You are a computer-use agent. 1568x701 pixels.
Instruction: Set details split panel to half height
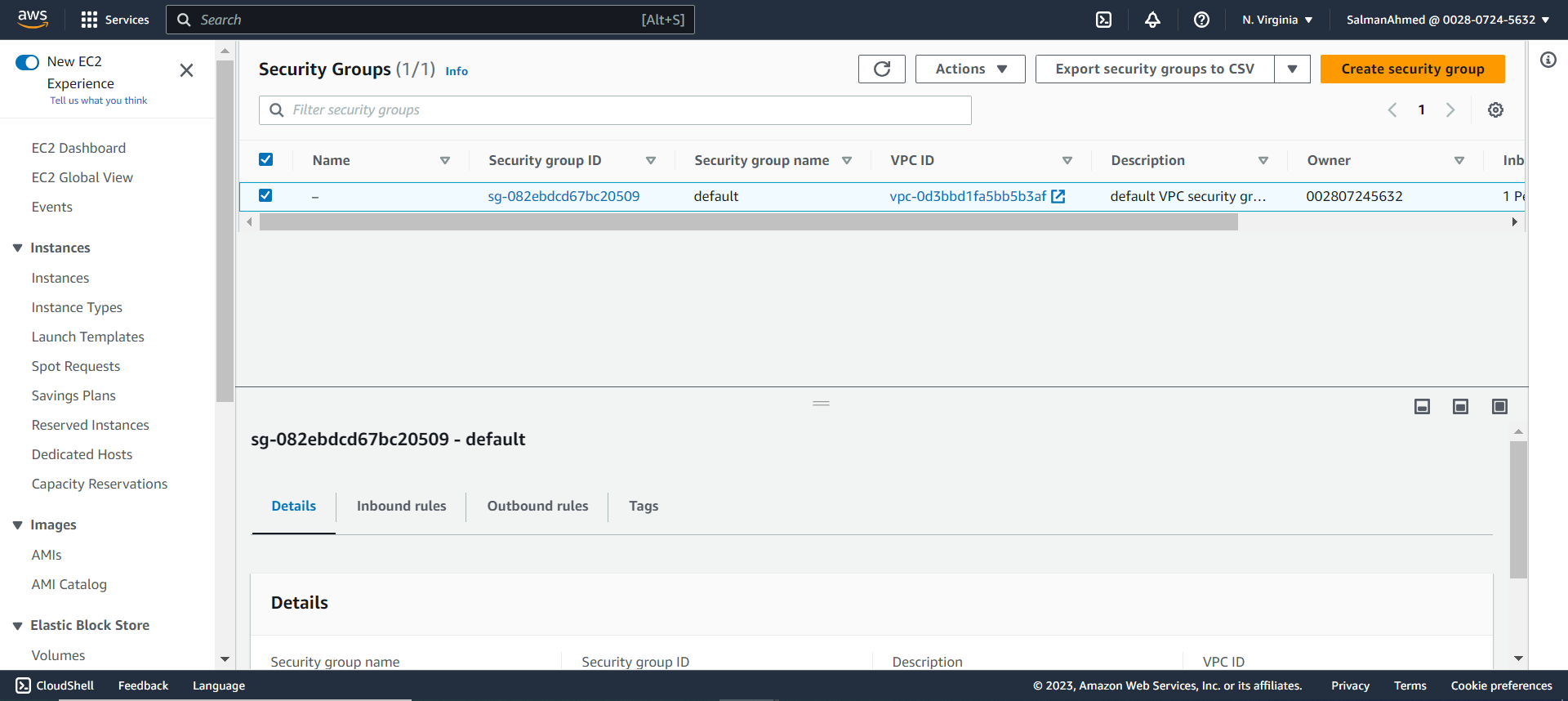point(1460,406)
